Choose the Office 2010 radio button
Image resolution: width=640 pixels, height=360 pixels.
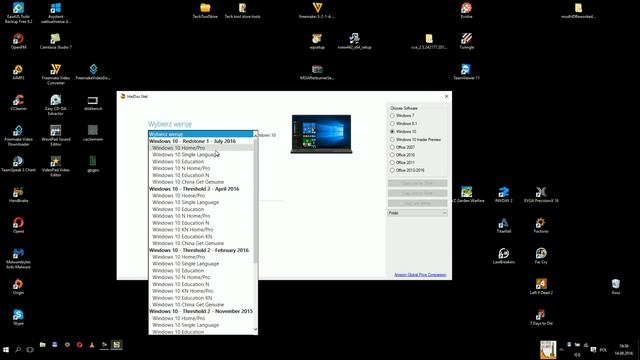392,155
